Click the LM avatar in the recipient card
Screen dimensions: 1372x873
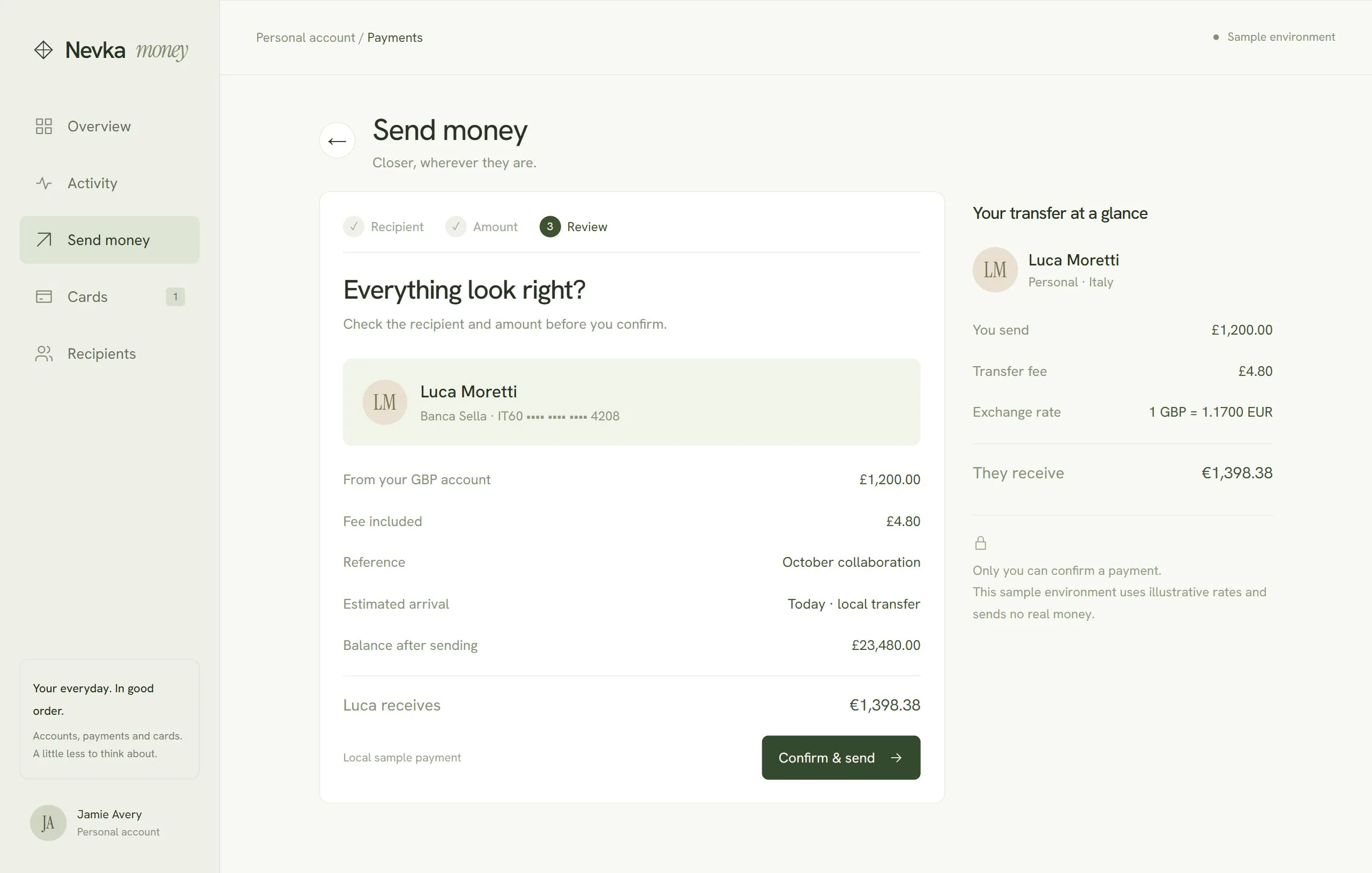point(385,402)
